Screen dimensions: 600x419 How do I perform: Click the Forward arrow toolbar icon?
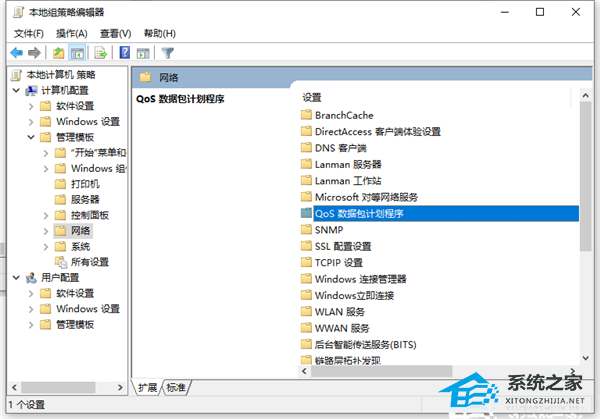[34, 53]
